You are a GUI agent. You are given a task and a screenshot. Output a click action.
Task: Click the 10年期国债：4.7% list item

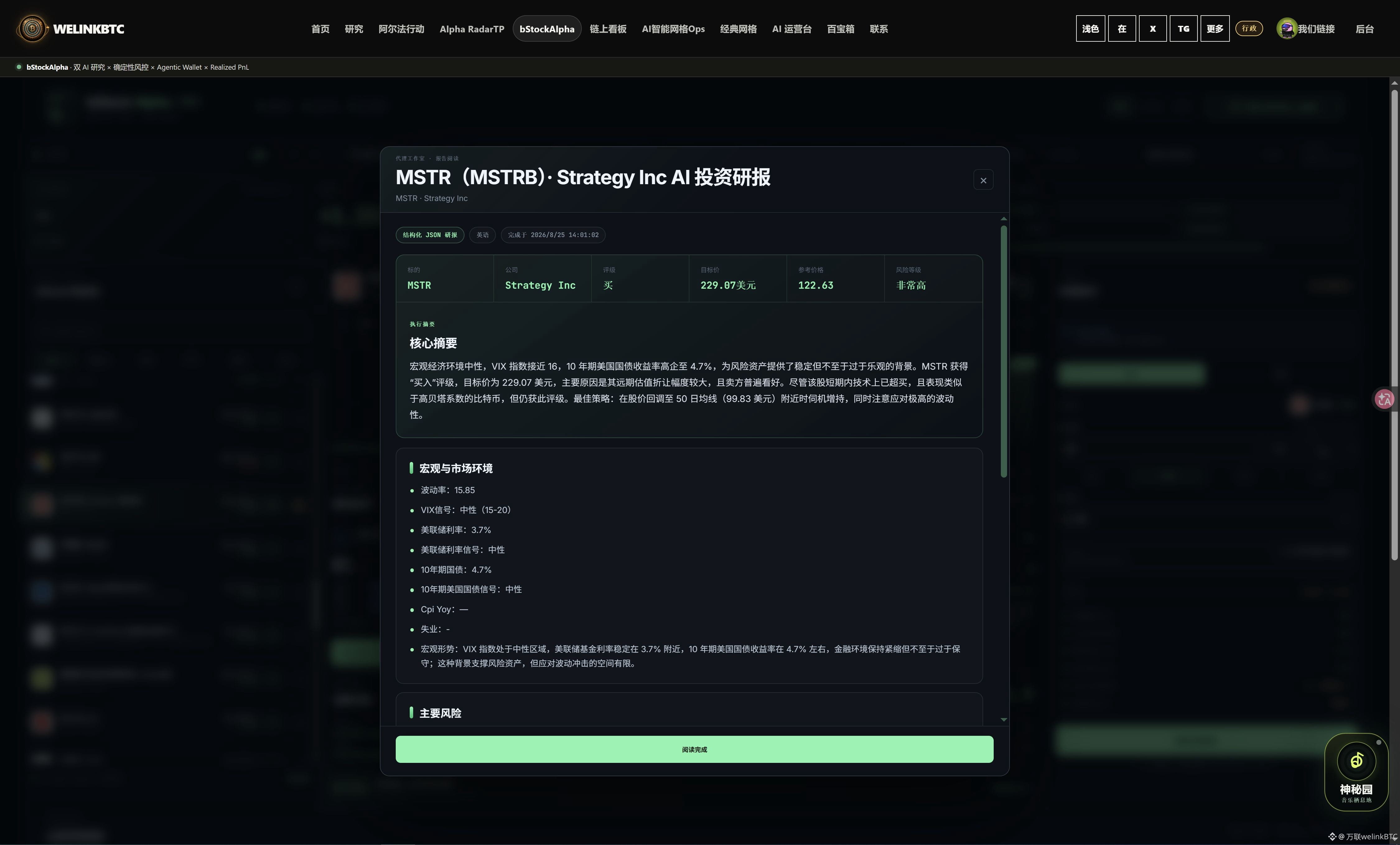[456, 569]
